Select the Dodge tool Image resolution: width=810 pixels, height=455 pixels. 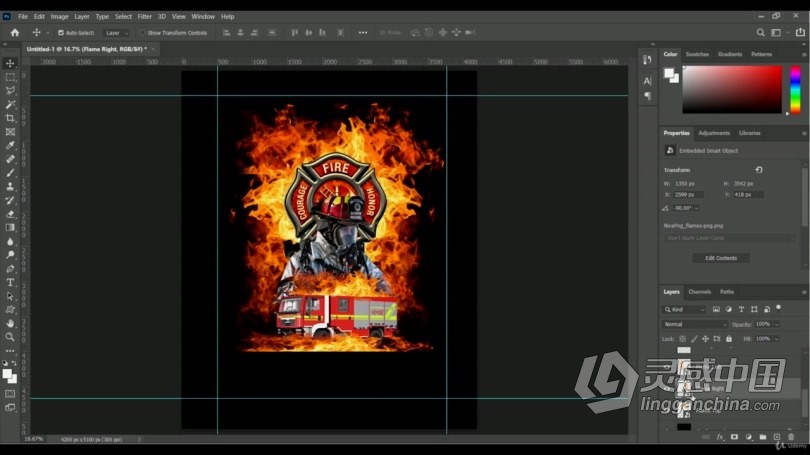[10, 255]
